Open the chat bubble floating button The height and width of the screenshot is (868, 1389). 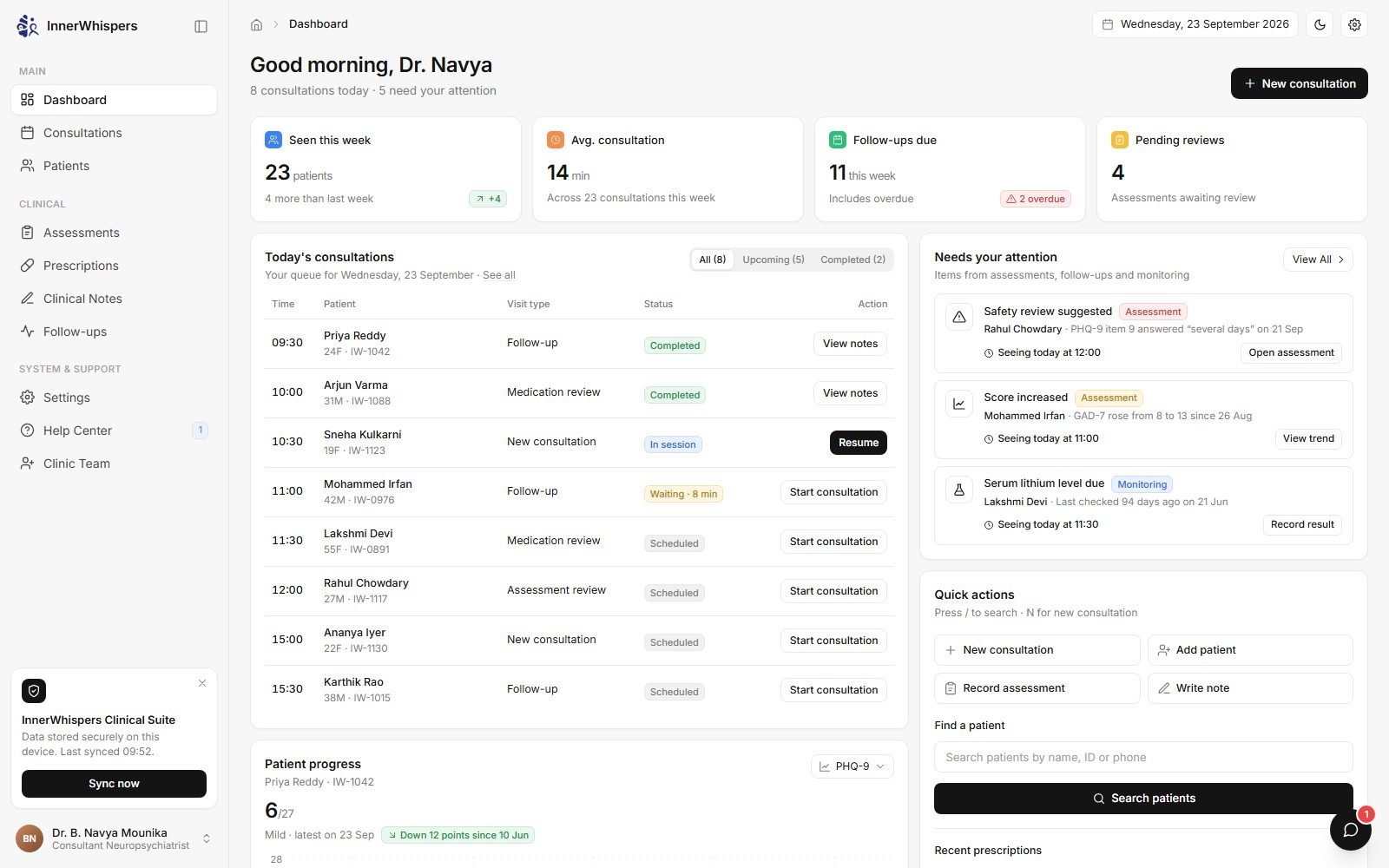(1351, 830)
